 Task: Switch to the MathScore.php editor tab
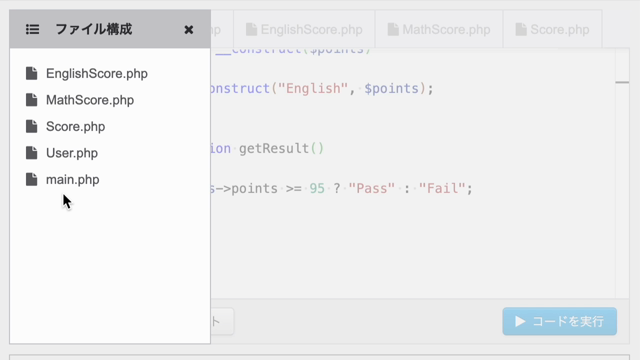439,29
